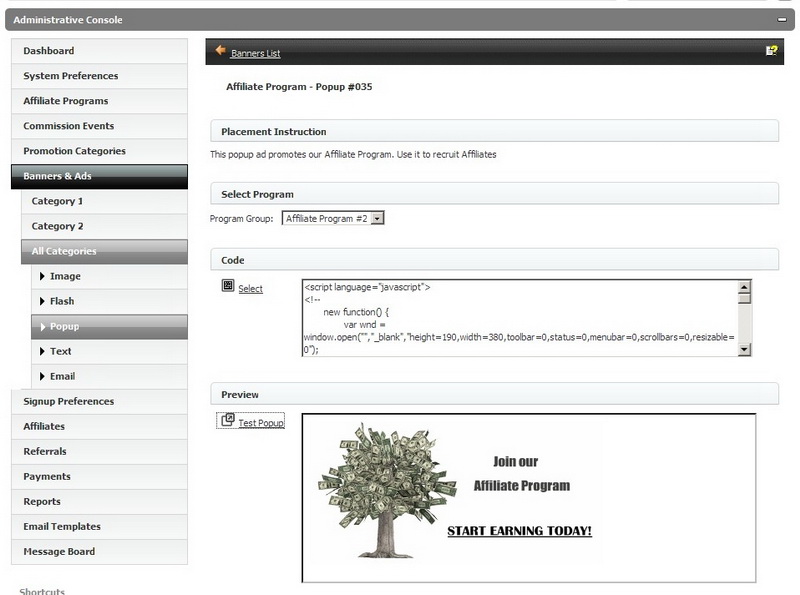
Task: Click the Select code link
Action: coord(251,289)
